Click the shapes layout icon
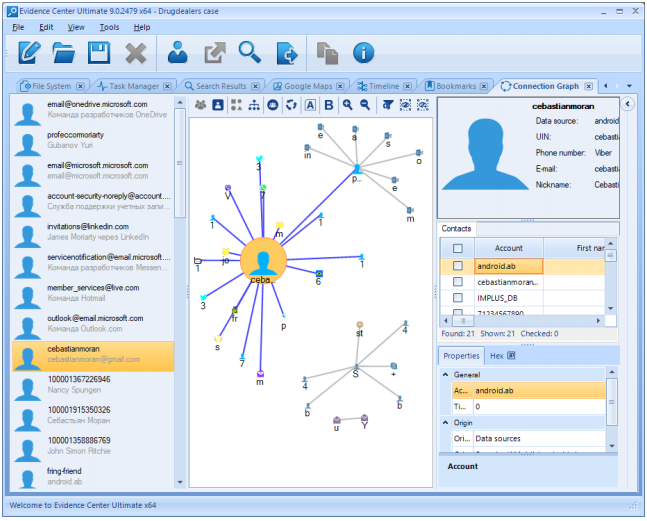The image size is (647, 521). pos(236,105)
